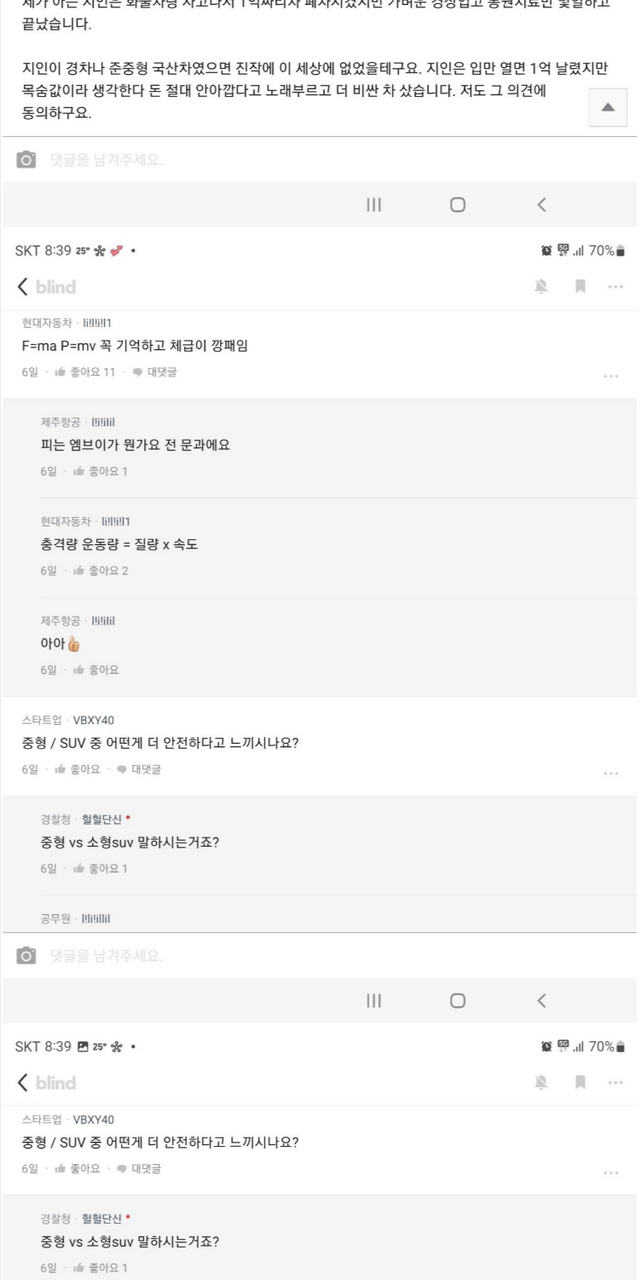This screenshot has width=640, height=1280.
Task: Tap 대댓글 on the upper VBXY40 comment
Action: tap(139, 769)
